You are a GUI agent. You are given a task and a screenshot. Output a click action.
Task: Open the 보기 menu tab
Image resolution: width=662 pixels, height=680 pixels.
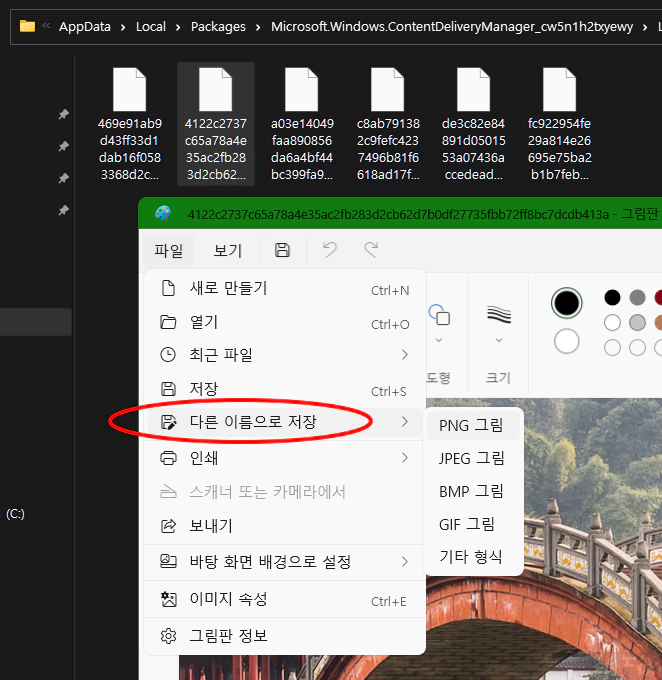[227, 251]
